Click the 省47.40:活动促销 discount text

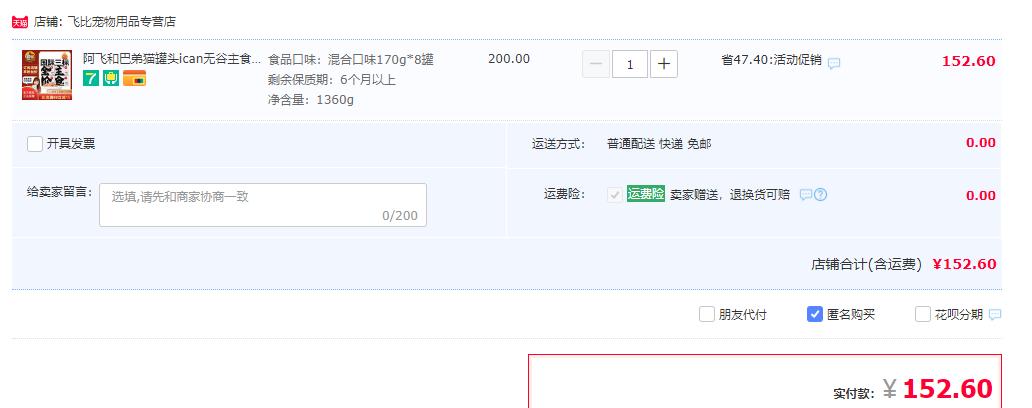coord(771,60)
